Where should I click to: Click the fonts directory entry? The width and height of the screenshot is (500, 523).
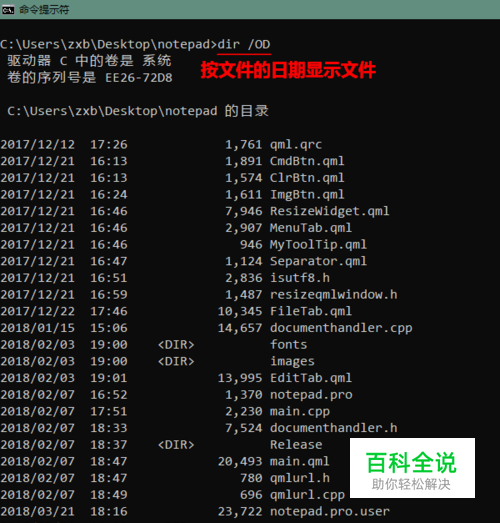pyautogui.click(x=289, y=345)
